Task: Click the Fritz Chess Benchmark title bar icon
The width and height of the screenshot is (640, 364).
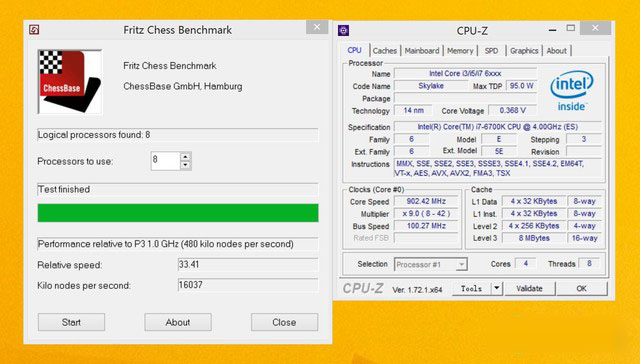Action: (34, 30)
